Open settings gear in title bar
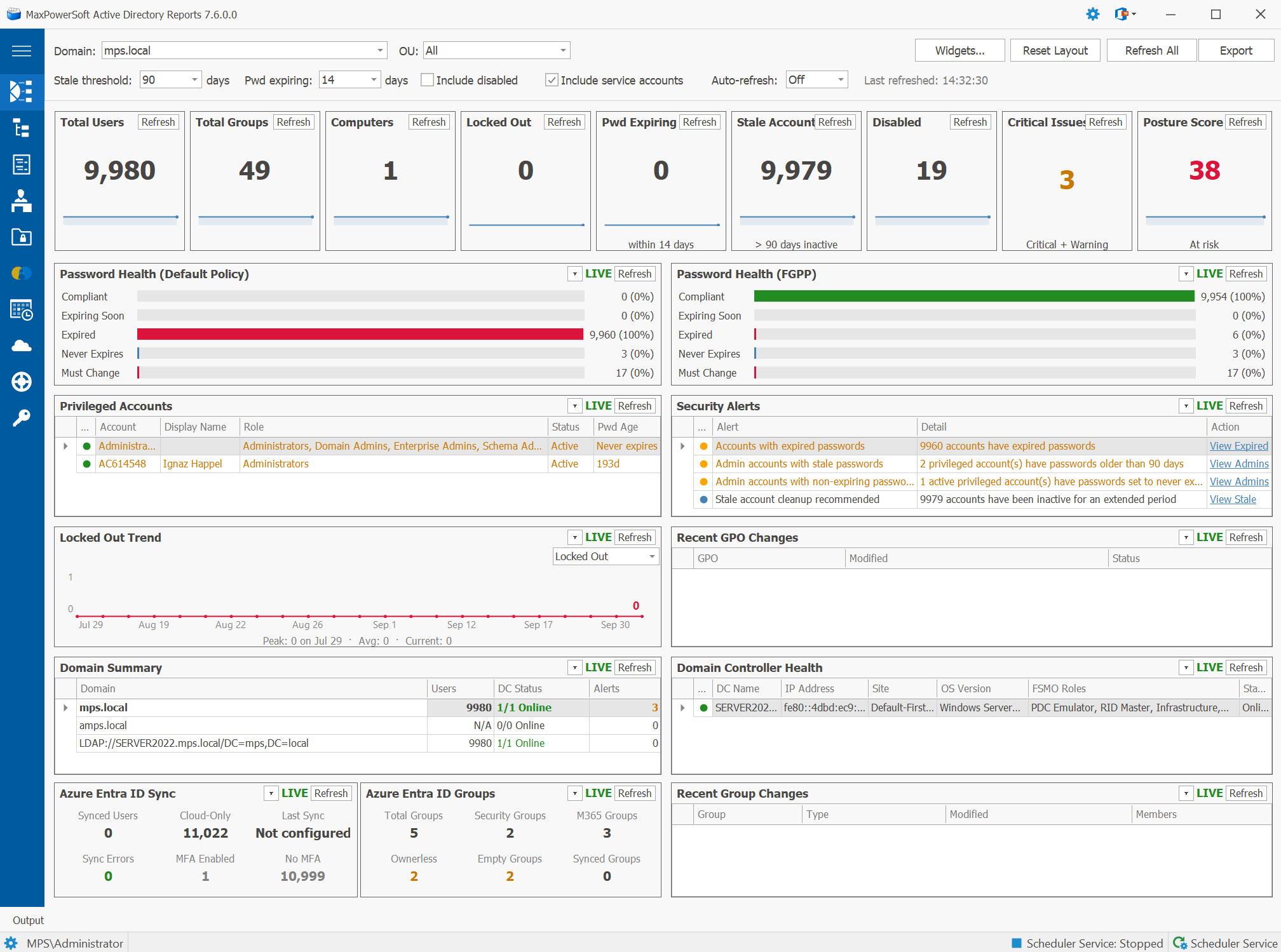Screen dimensions: 1281x952 pos(1093,14)
